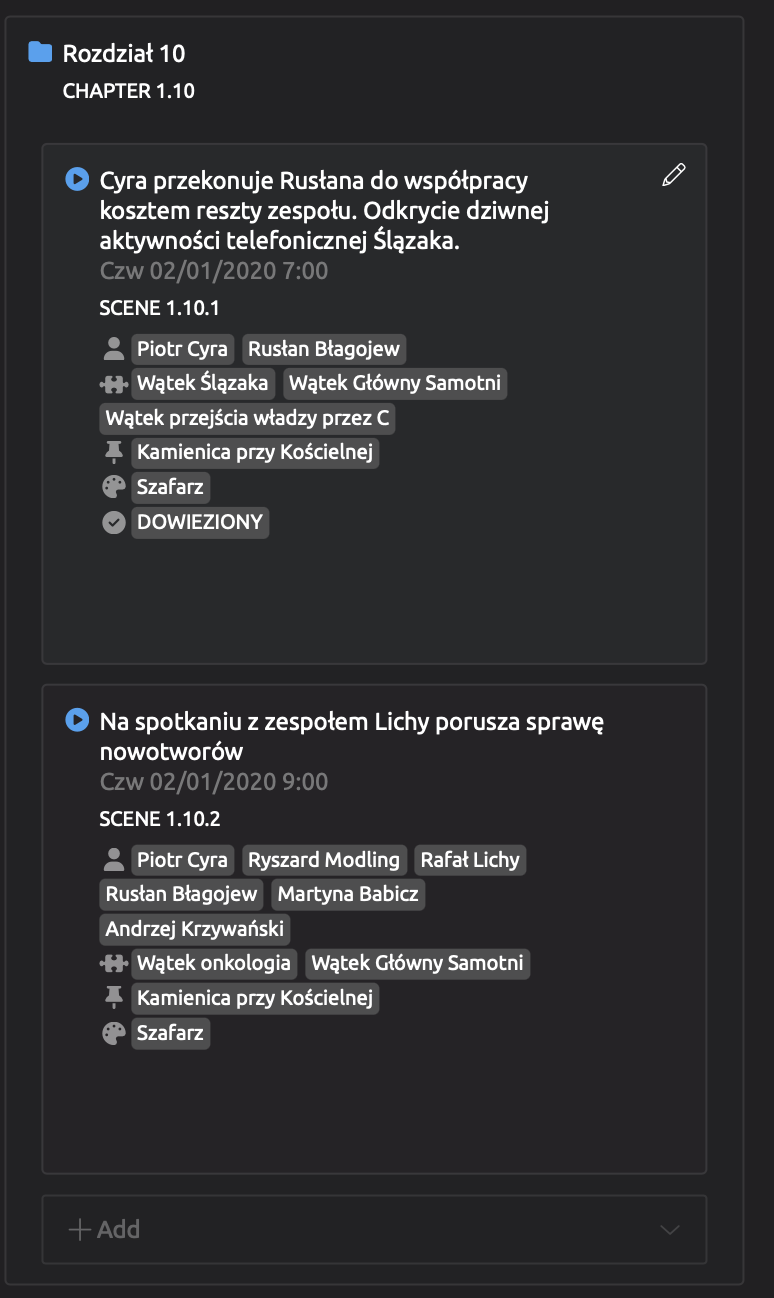The image size is (774, 1298).
Task: Click the Rafał Lichy character tag
Action: coord(470,860)
